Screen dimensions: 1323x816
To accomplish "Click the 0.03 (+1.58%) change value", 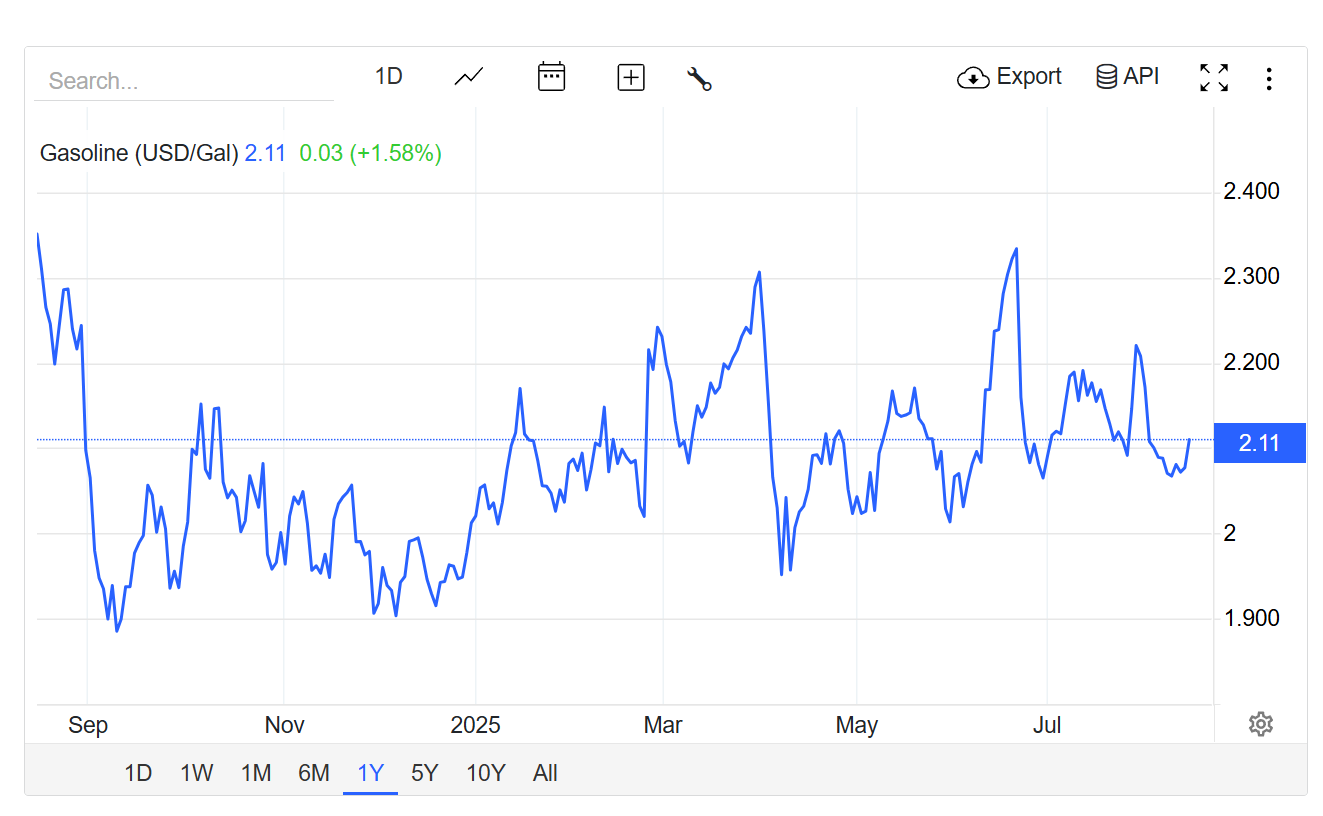I will pos(370,153).
